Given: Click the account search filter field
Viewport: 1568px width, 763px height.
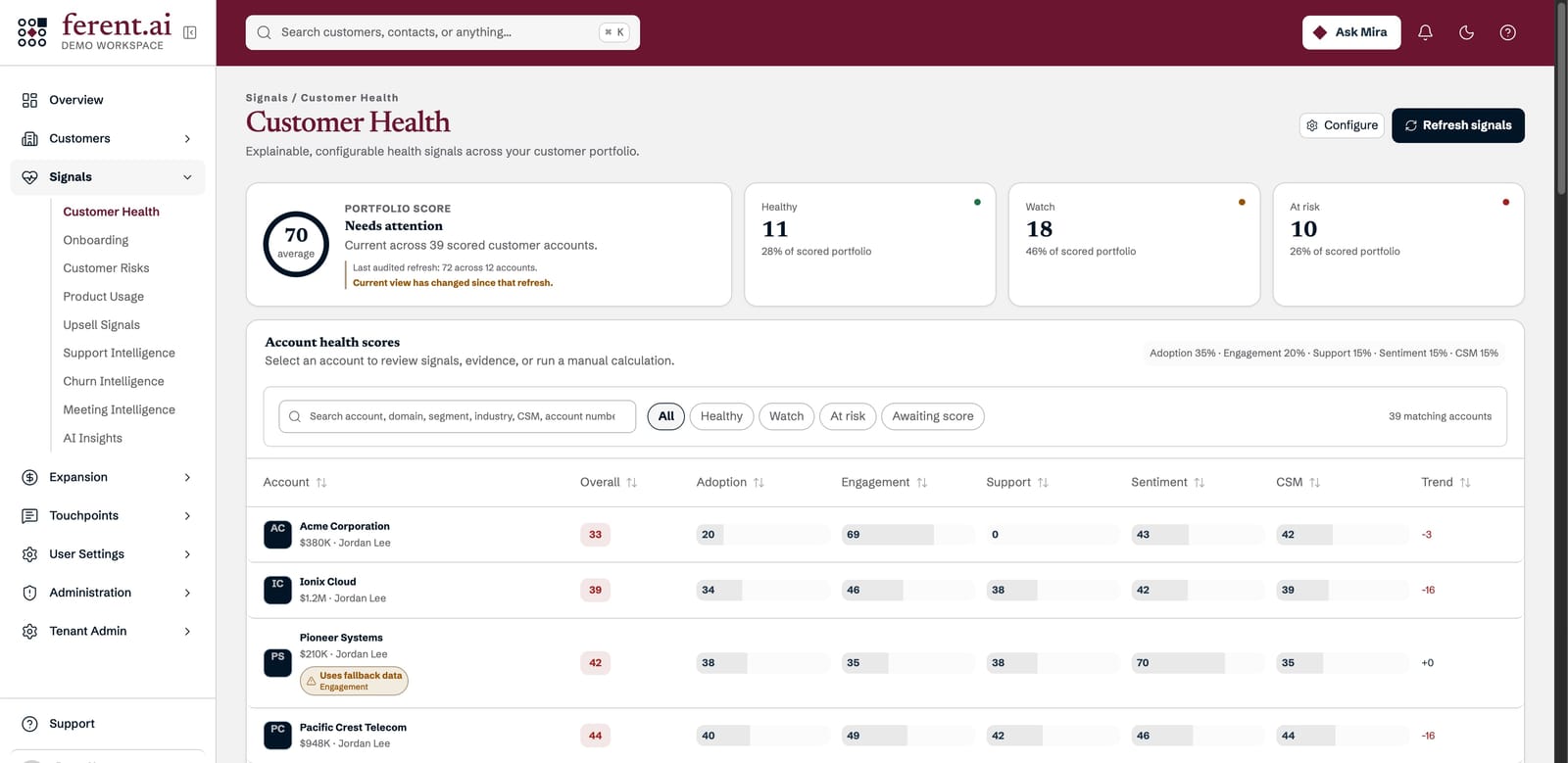Looking at the screenshot, I should tap(458, 416).
